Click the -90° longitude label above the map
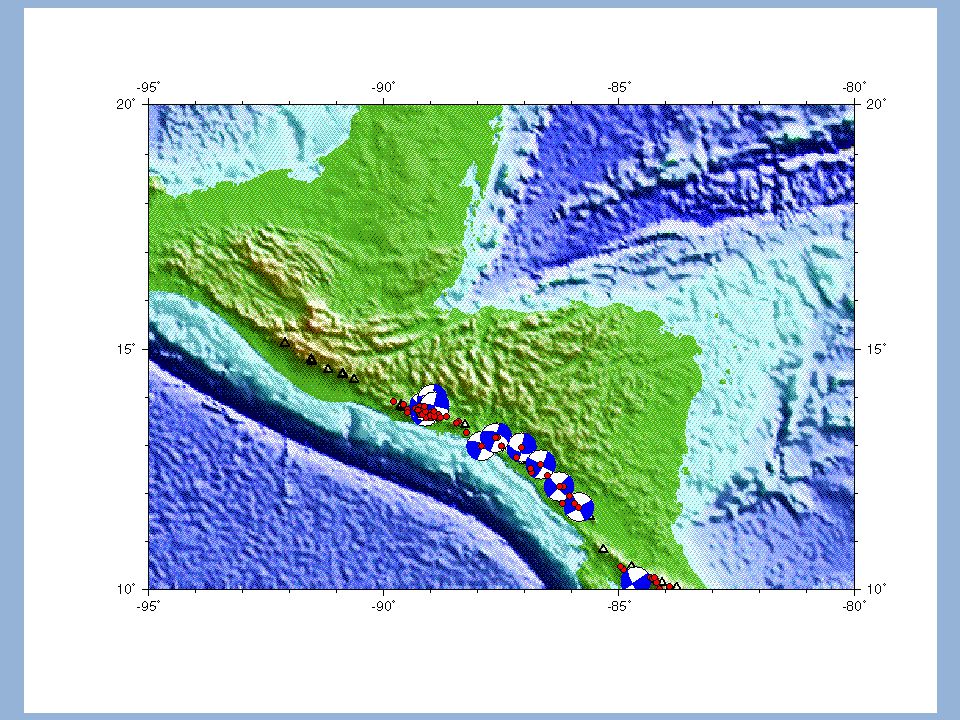960x720 pixels. coord(383,87)
